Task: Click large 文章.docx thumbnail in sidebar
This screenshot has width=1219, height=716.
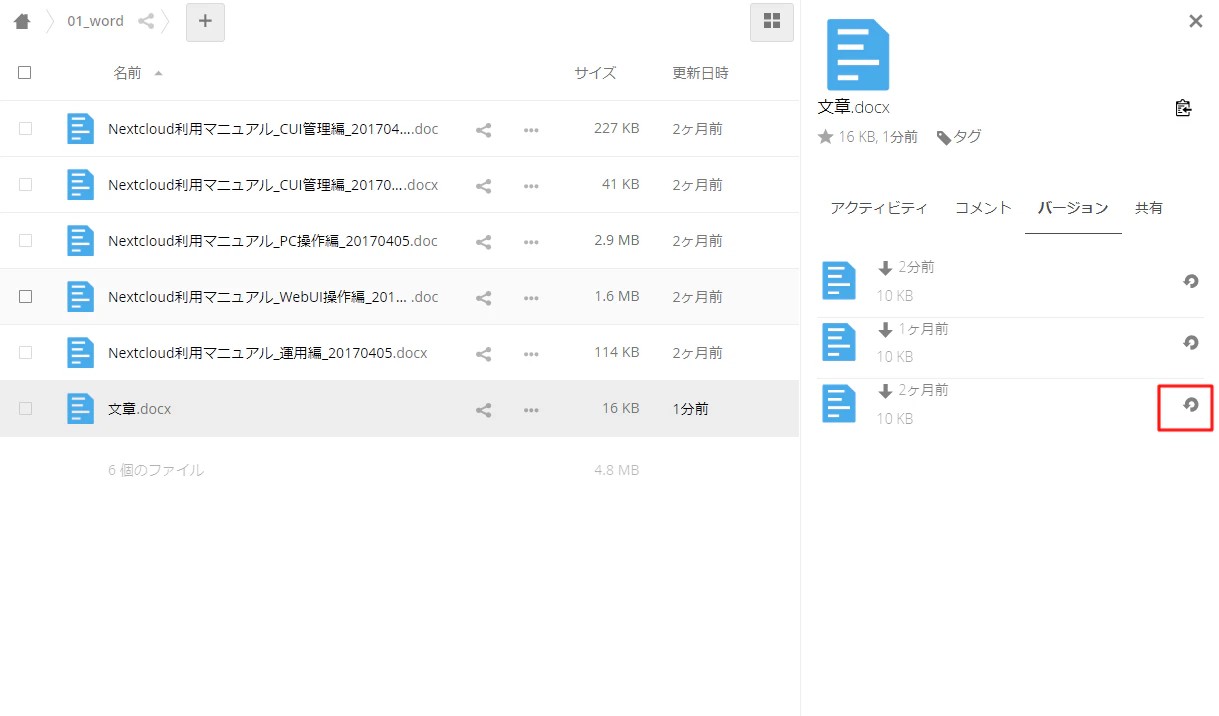Action: (x=858, y=55)
